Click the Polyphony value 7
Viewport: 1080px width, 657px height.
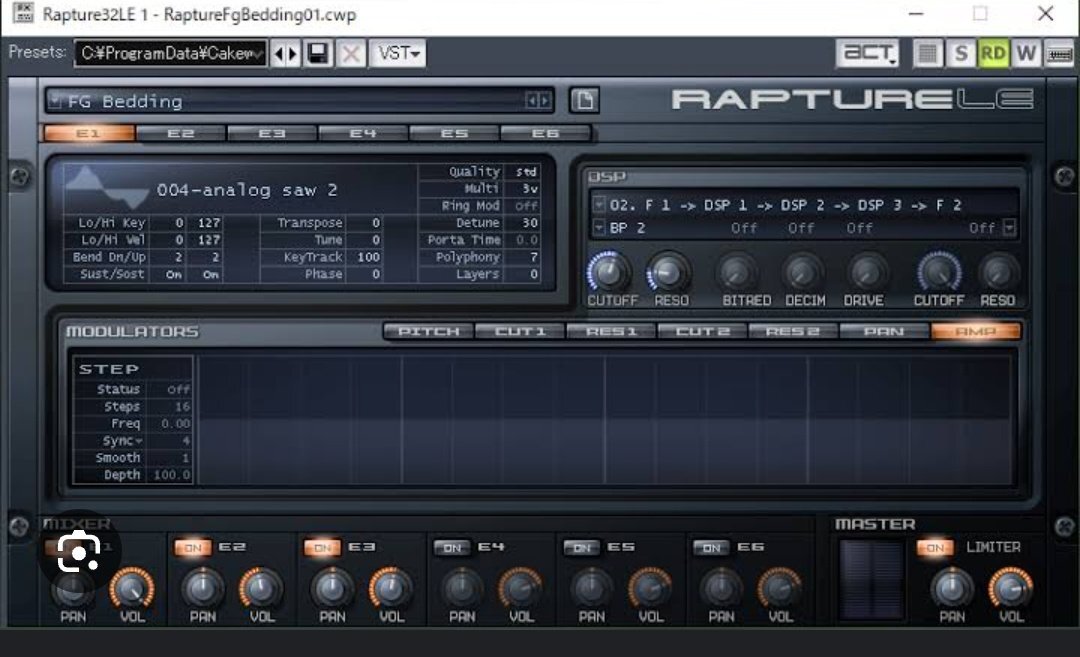coord(534,257)
